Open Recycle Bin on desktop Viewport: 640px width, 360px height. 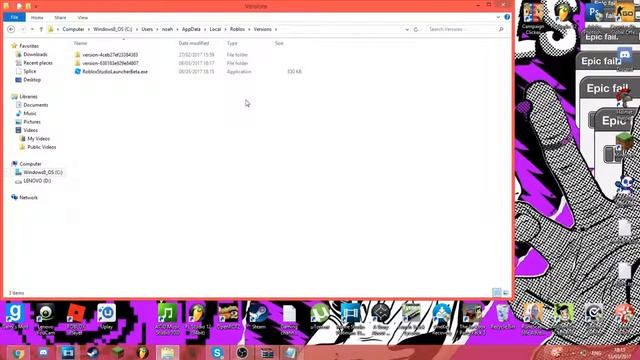coord(503,317)
